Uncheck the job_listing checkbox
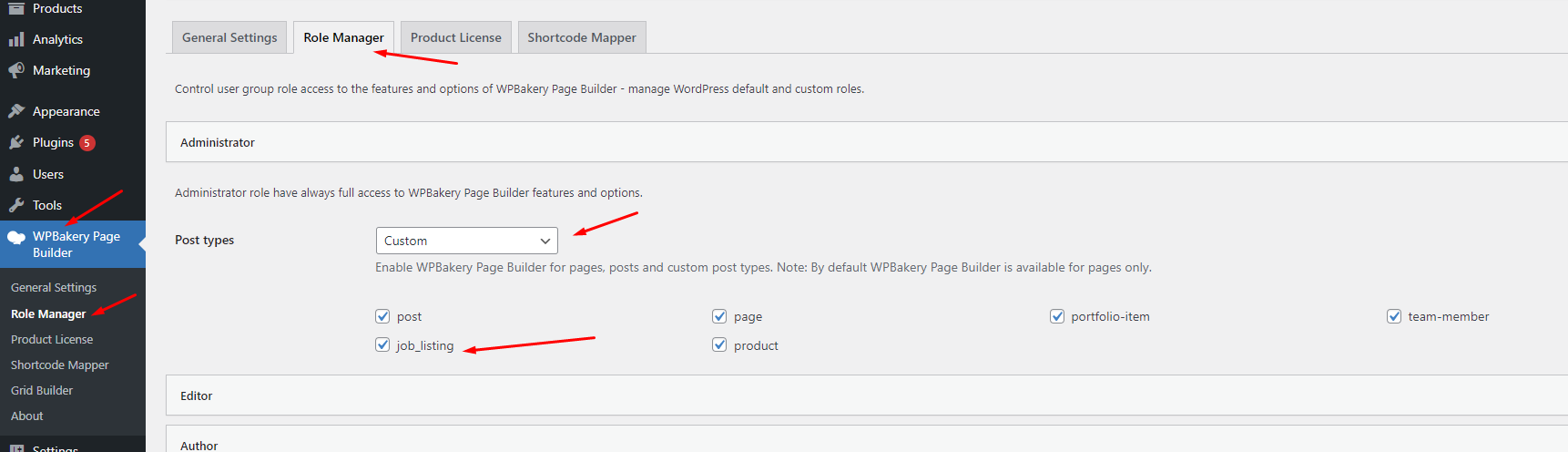 382,345
